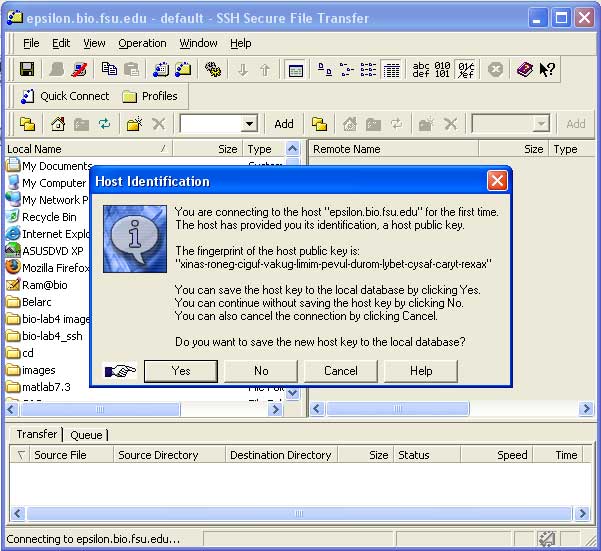Select Recycle Bin in local list
601x551 pixels.
(42, 217)
